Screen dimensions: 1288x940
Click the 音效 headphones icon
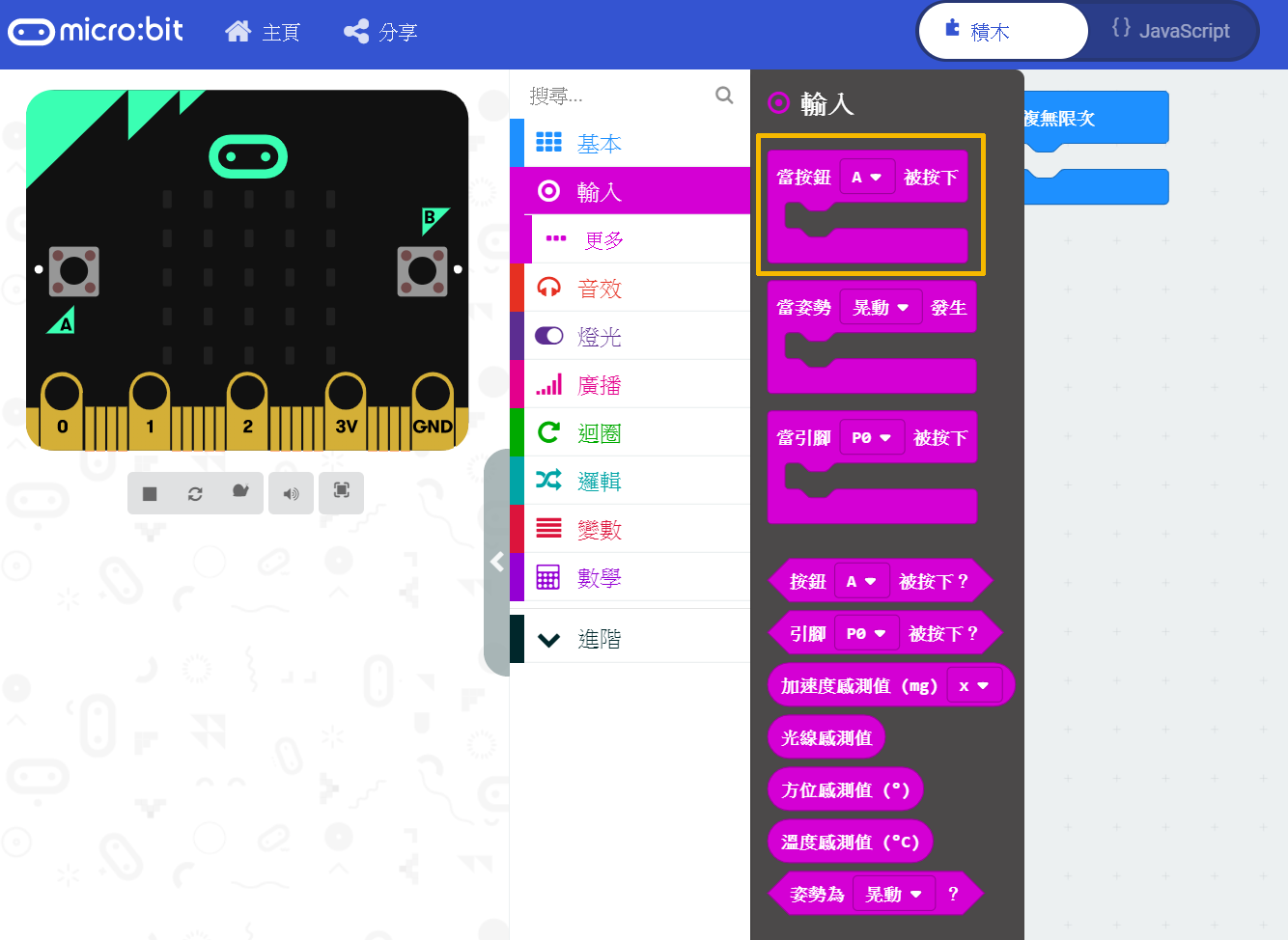(548, 288)
